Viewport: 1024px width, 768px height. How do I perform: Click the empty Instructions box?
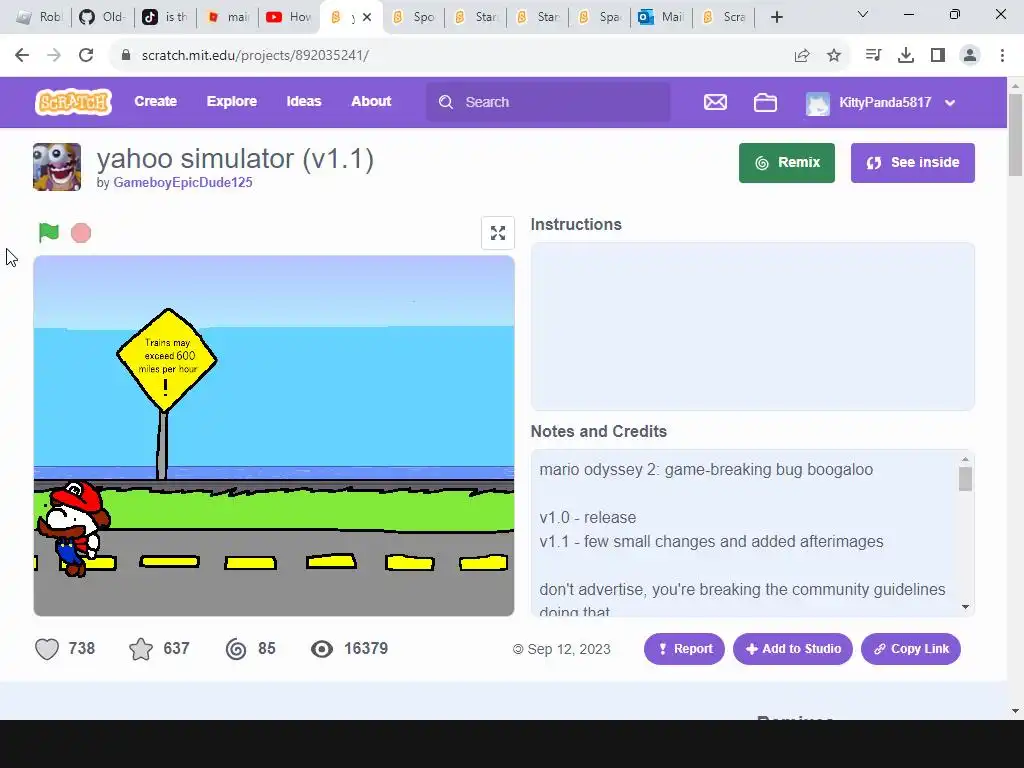[752, 327]
